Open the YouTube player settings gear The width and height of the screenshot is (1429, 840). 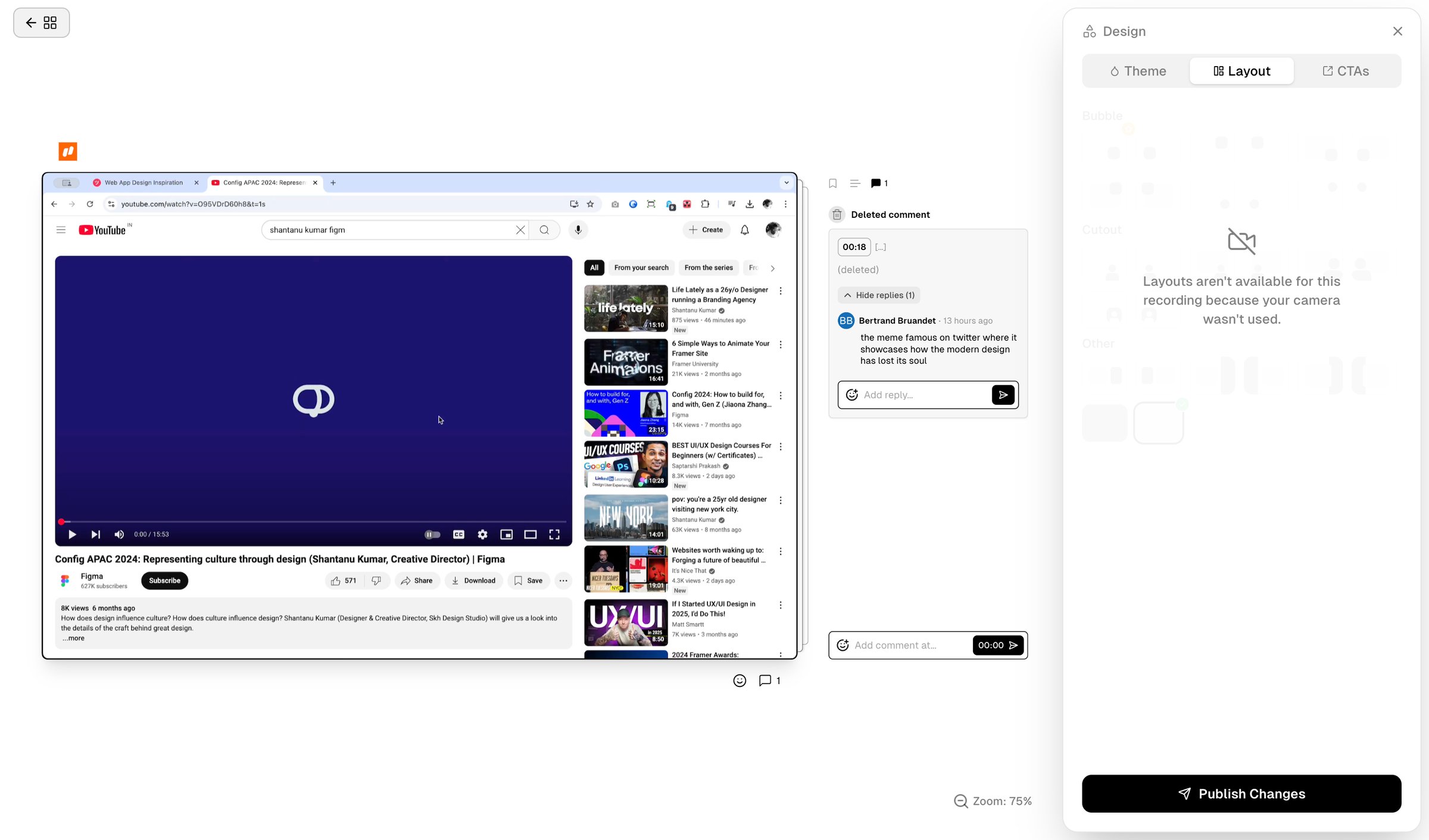[x=482, y=535]
